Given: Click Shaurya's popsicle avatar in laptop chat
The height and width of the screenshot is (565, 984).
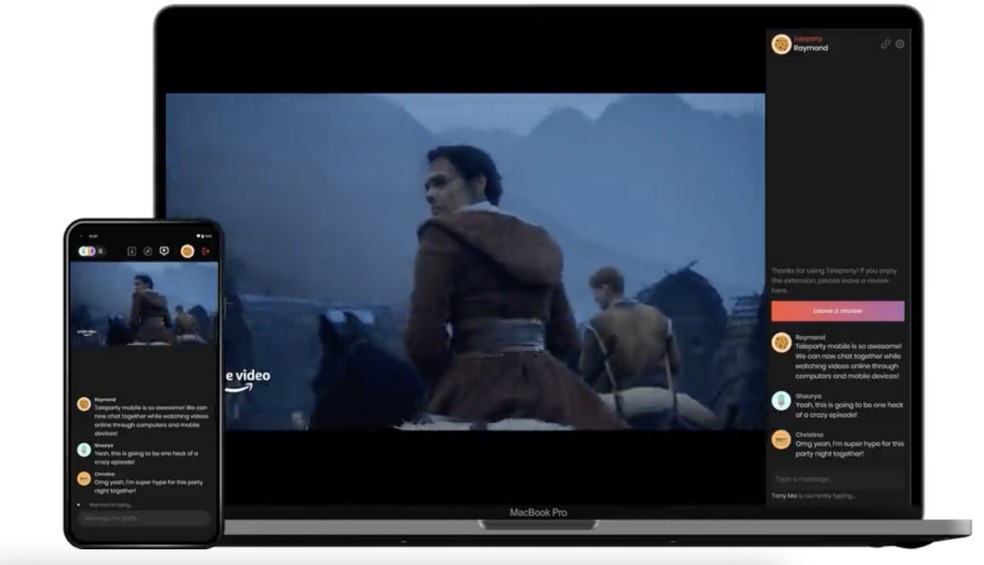Looking at the screenshot, I should [781, 401].
